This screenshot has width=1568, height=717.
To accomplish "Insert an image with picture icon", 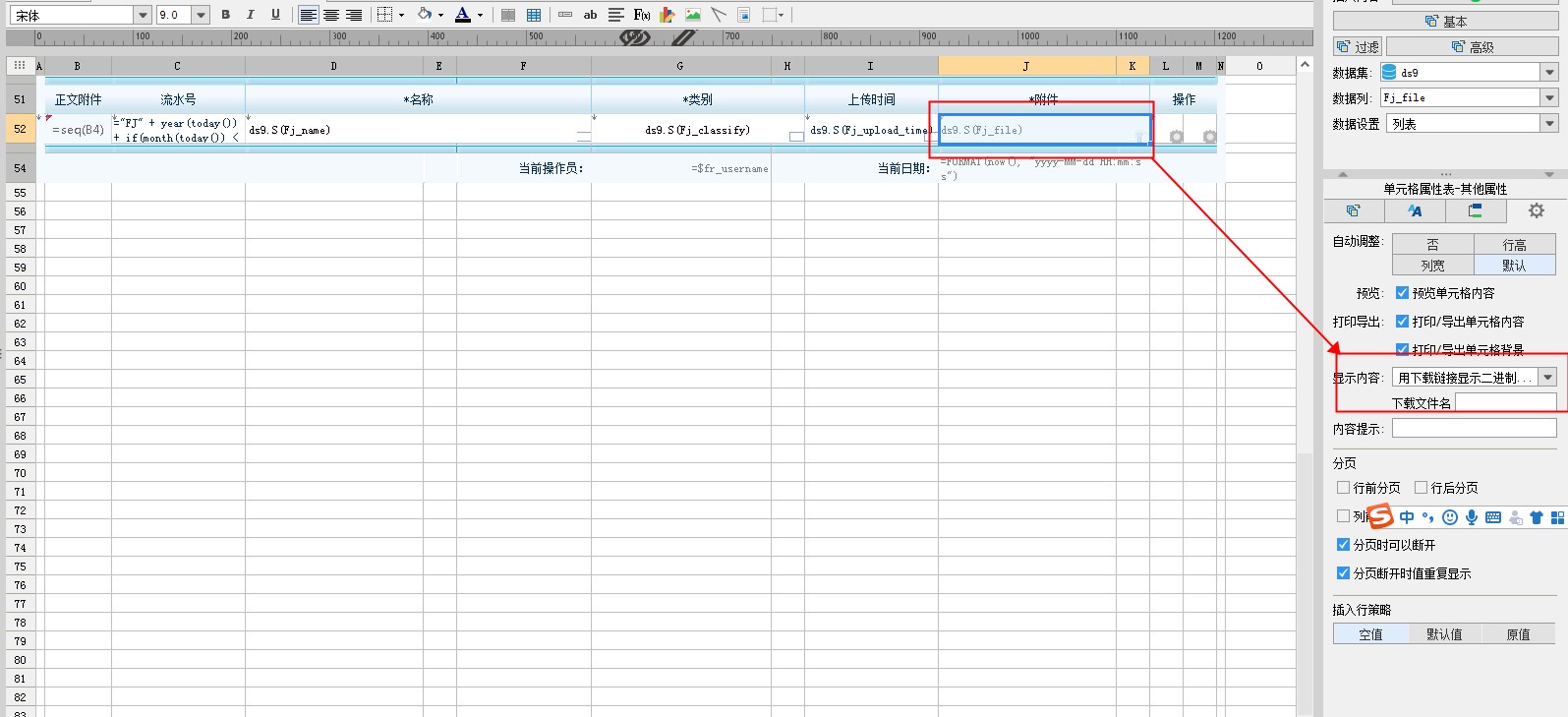I will [693, 15].
